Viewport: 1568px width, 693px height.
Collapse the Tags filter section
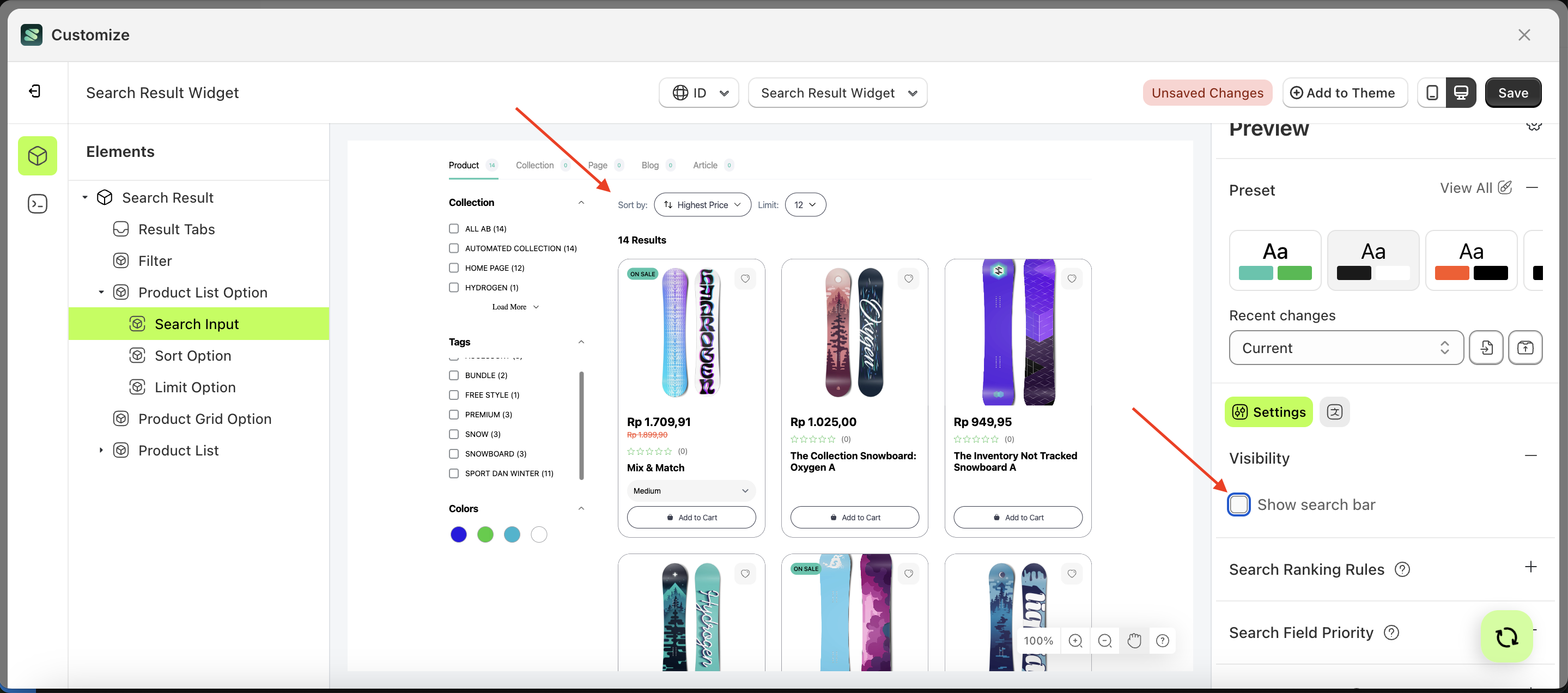point(581,342)
